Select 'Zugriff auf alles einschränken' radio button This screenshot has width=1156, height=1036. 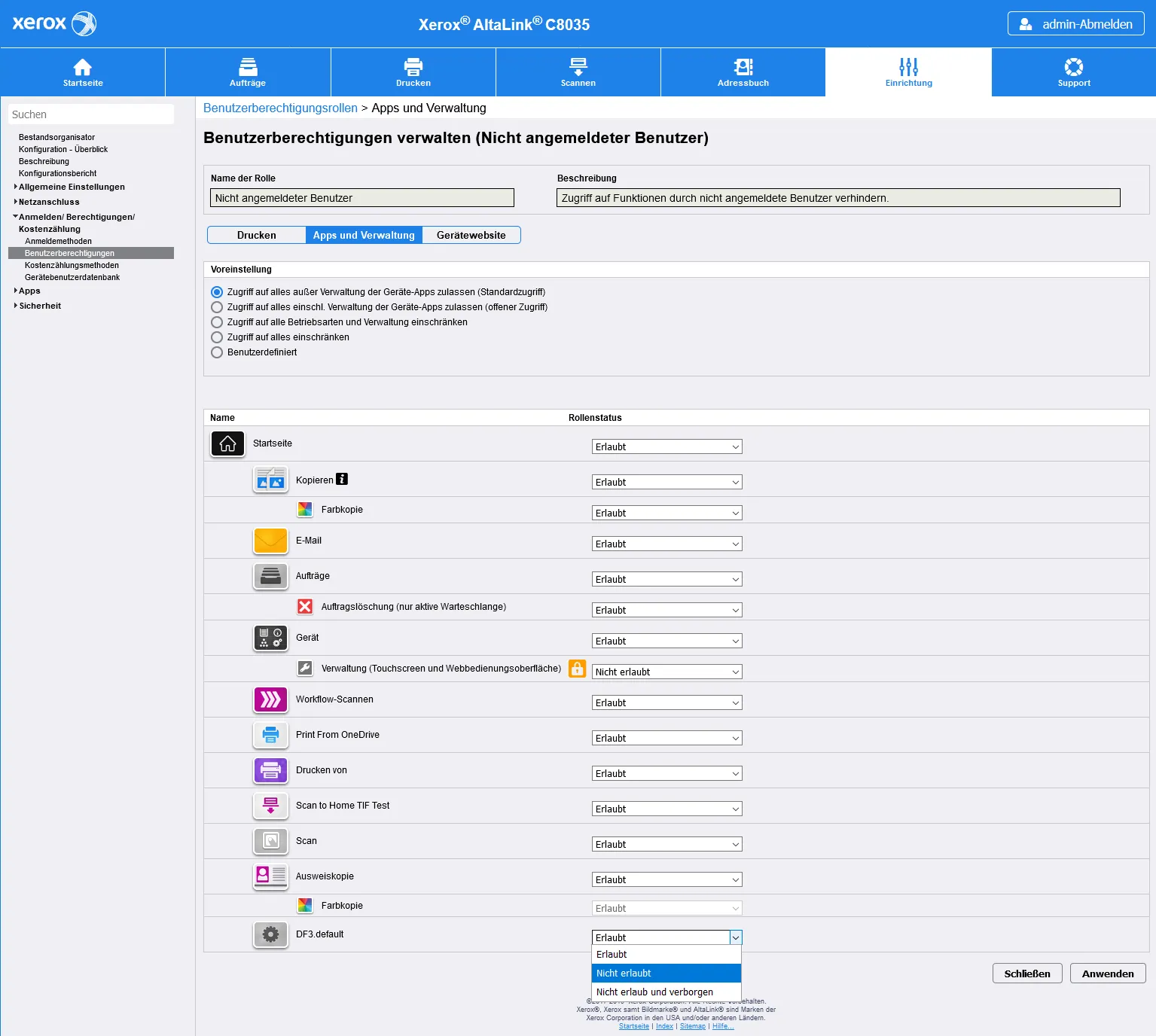coord(217,337)
